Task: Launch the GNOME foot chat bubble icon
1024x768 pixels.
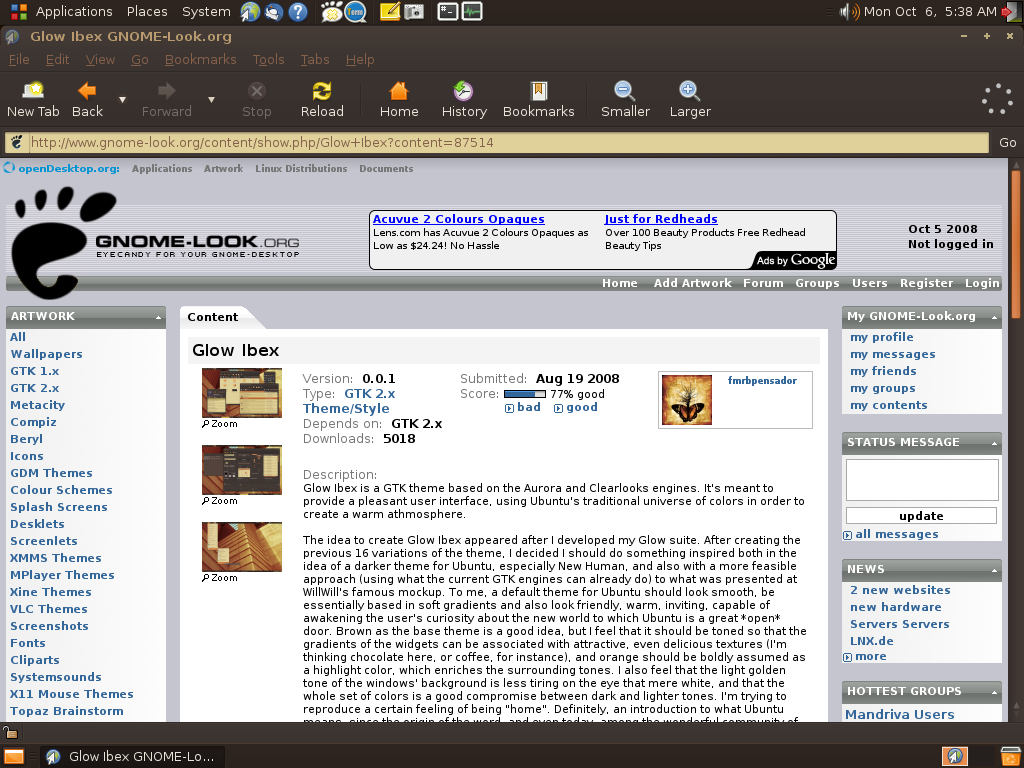Action: click(x=331, y=12)
